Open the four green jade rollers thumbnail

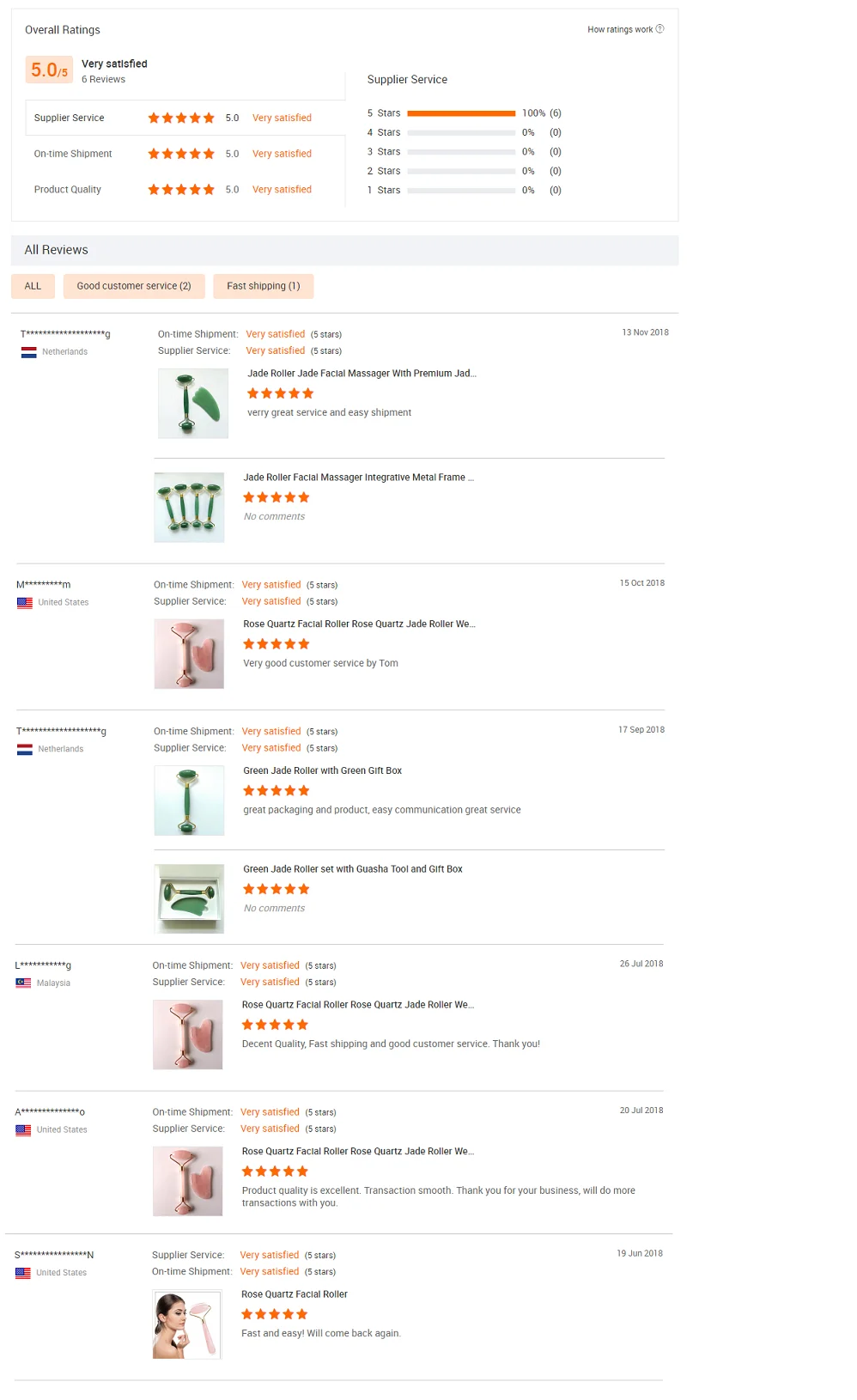coord(189,508)
